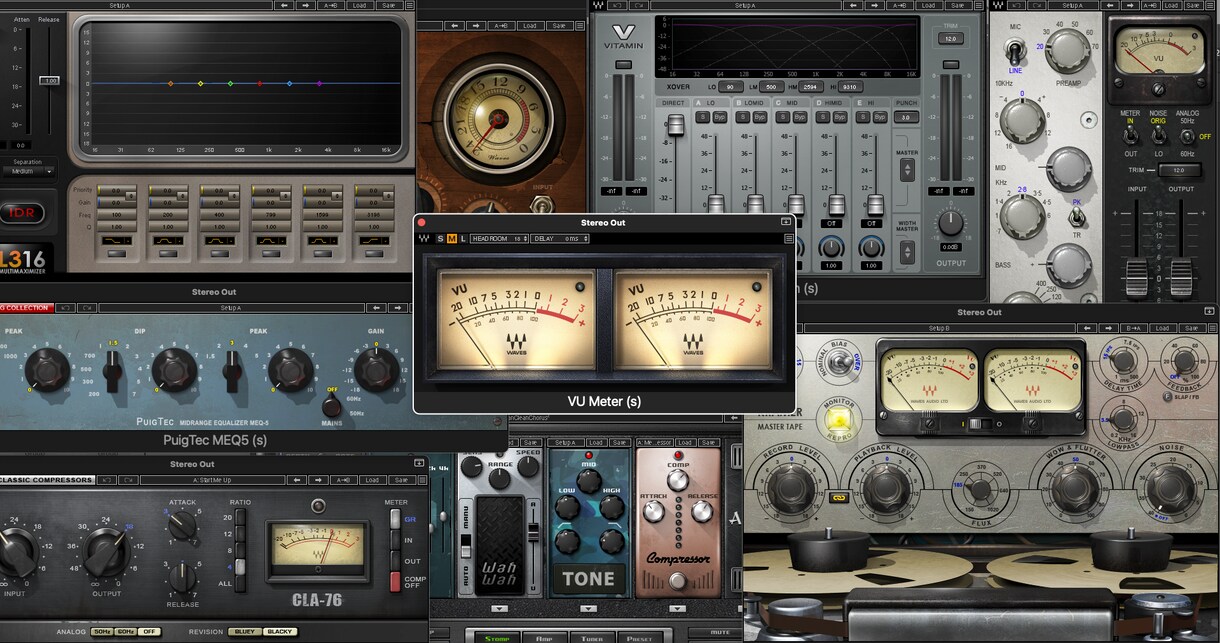Click the DIP knob on PuigTec MEQ5

[x=175, y=369]
